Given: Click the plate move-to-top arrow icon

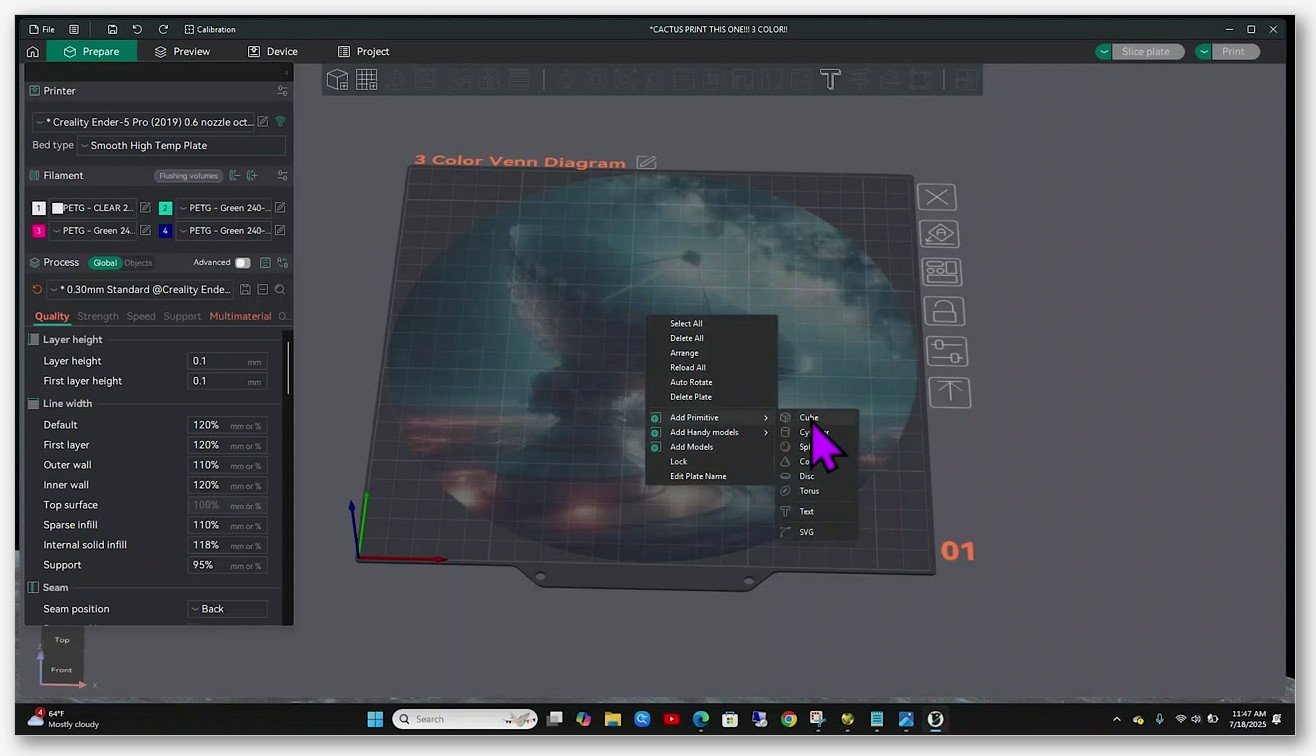Looking at the screenshot, I should coord(949,392).
